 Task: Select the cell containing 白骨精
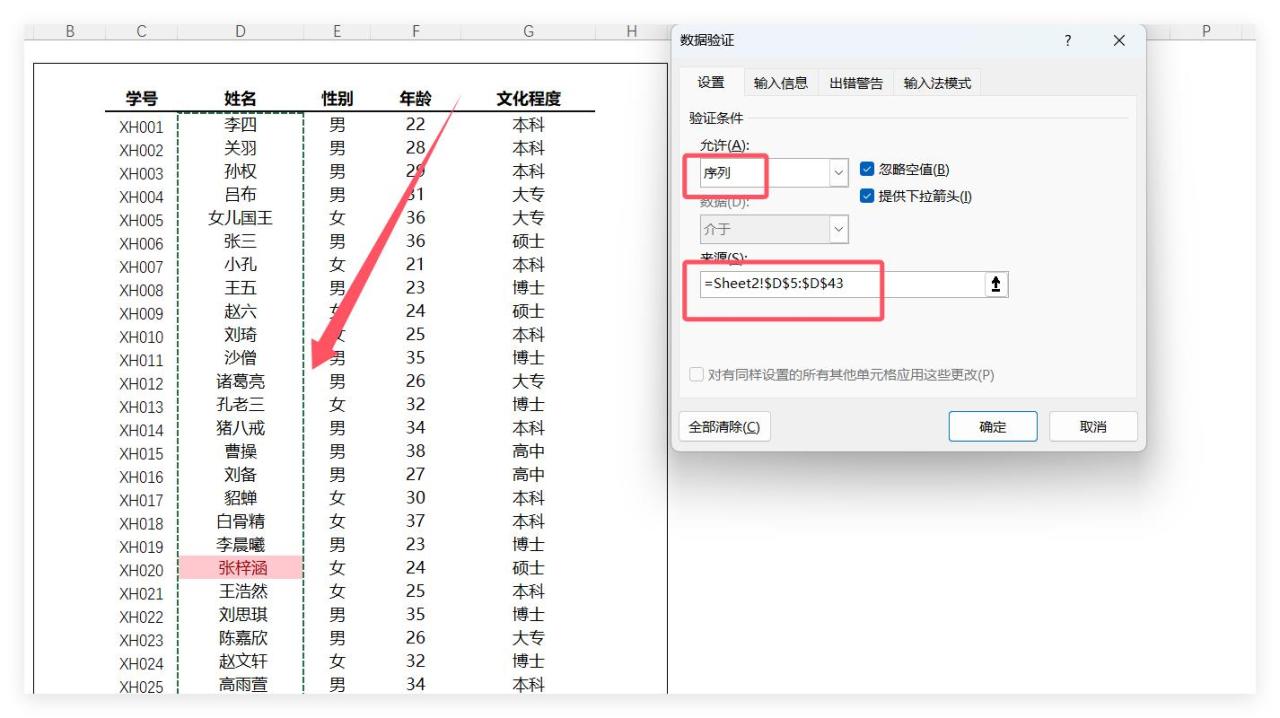click(x=240, y=521)
